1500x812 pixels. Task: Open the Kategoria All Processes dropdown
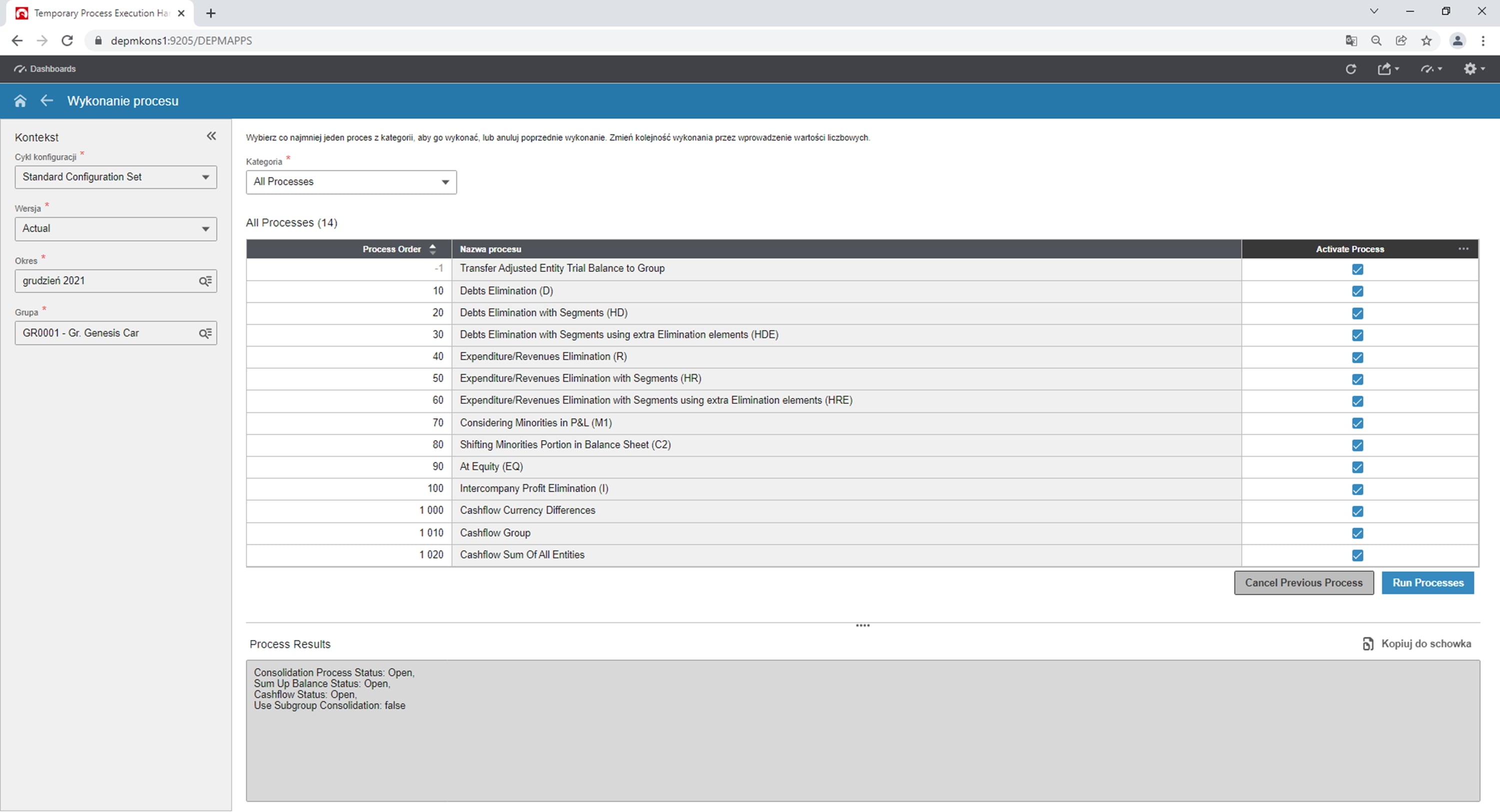pos(351,182)
